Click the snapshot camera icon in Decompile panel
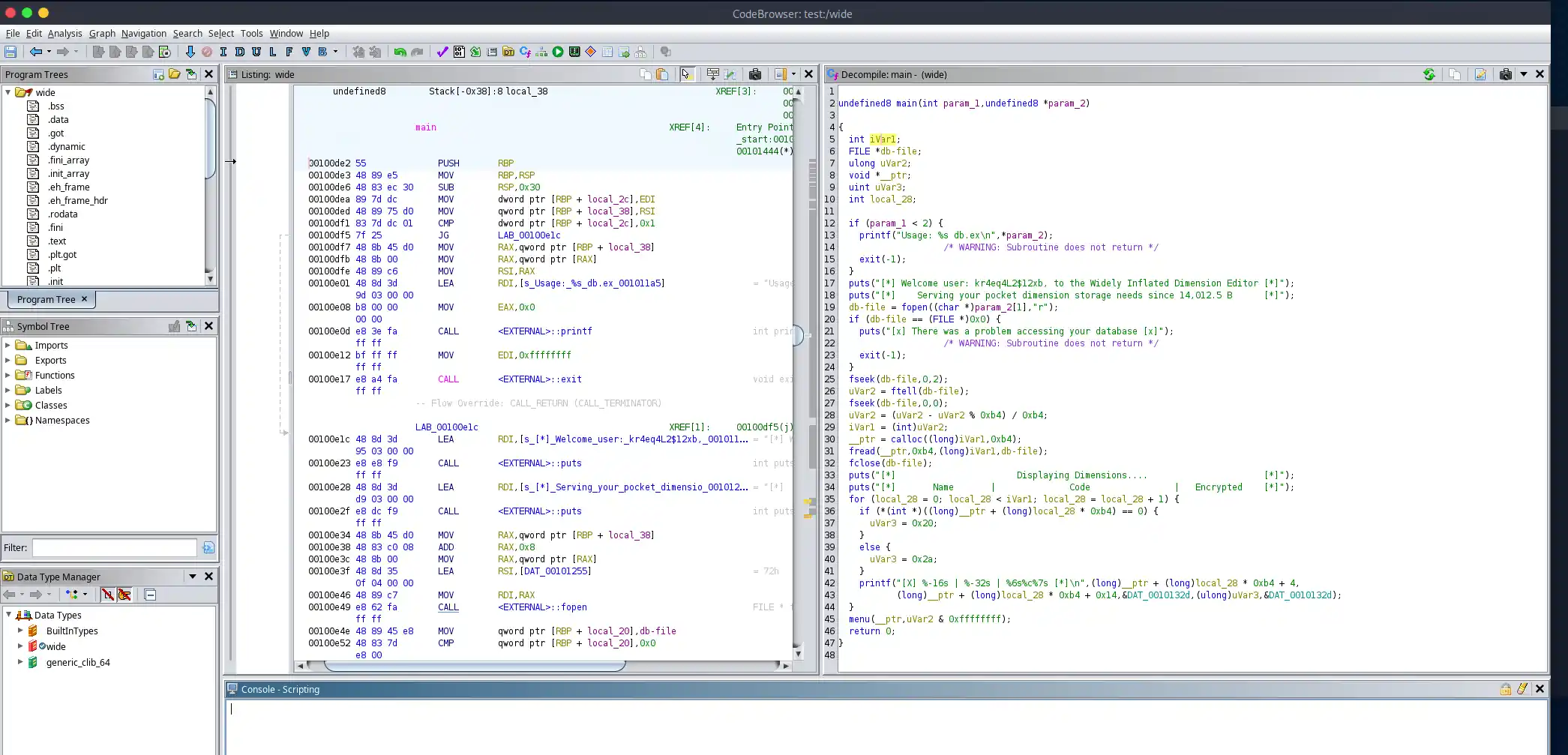 [1505, 74]
